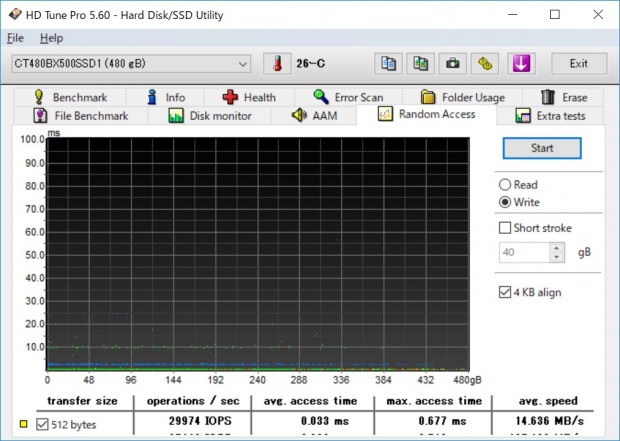
Task: Save a screenshot with the camera icon
Action: [x=453, y=64]
